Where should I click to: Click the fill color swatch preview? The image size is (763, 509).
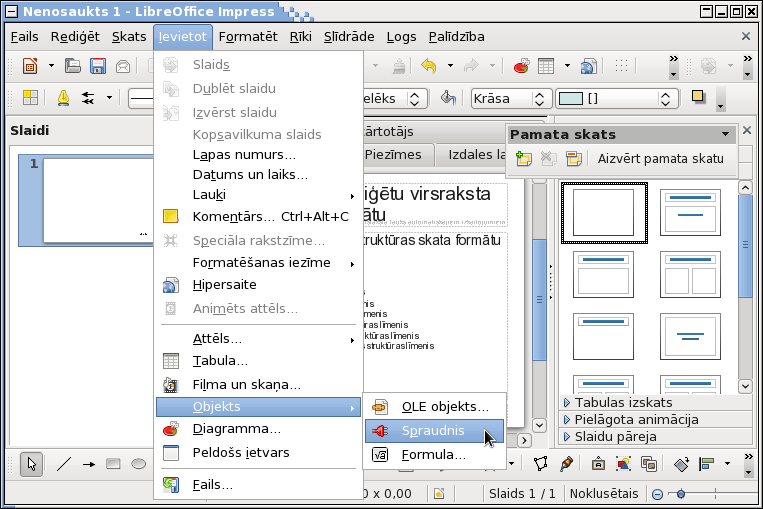(x=571, y=99)
